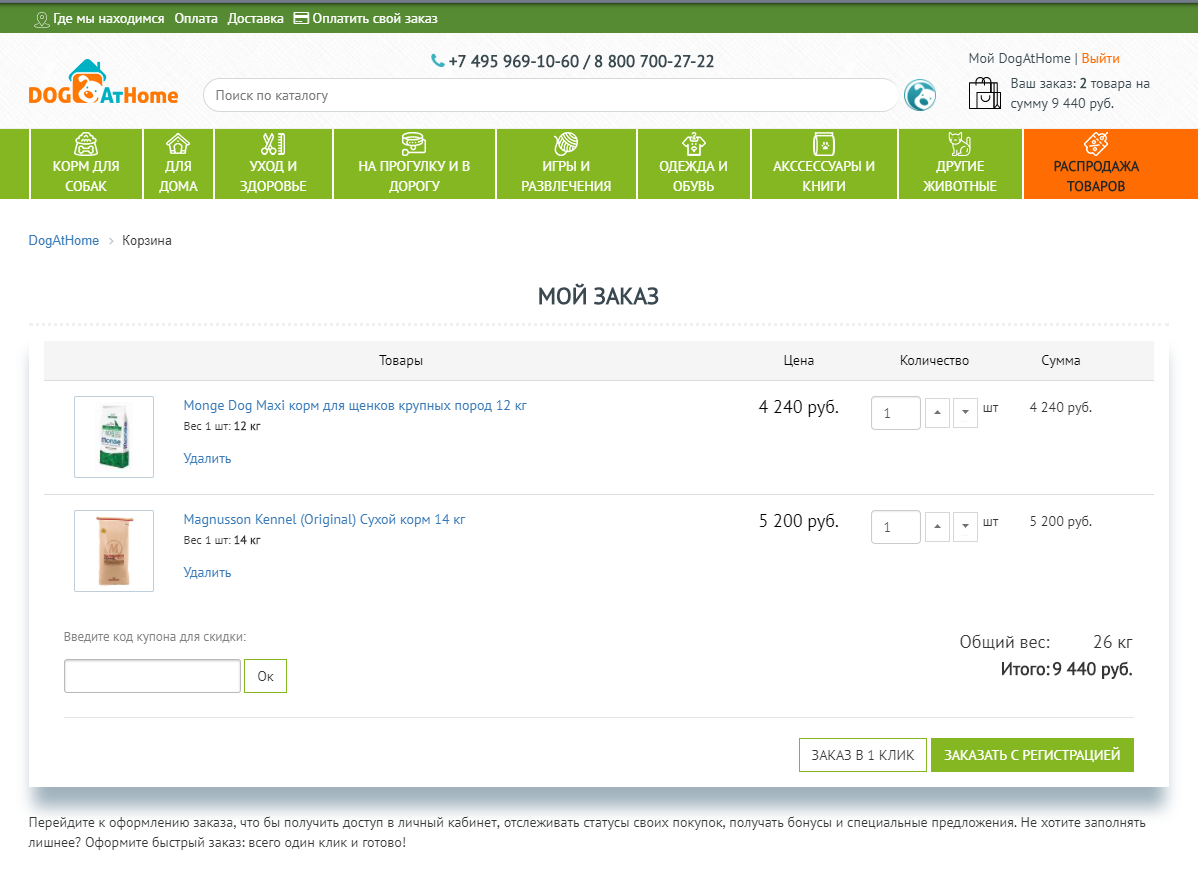This screenshot has width=1198, height=877.
Task: Click Заказать с регистрацией button
Action: 1032,755
